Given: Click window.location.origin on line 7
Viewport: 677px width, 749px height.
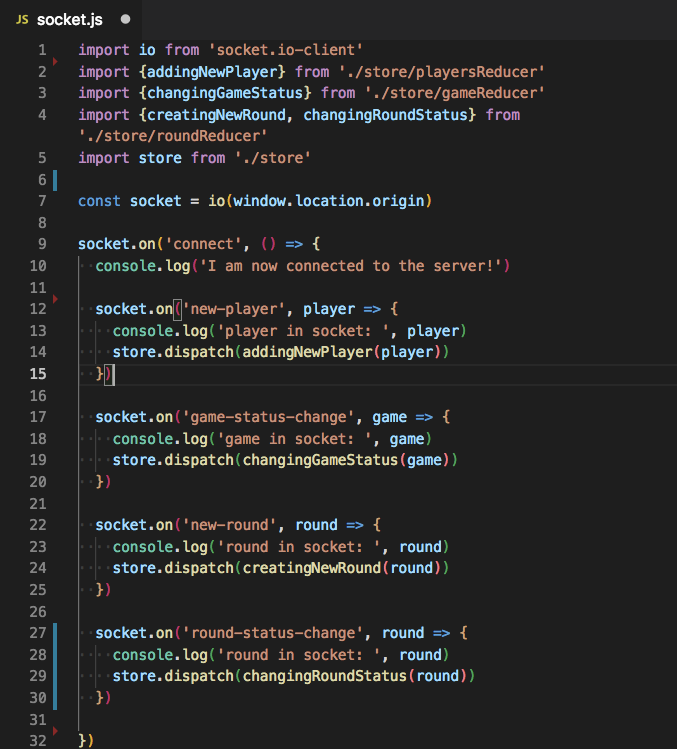Looking at the screenshot, I should tap(329, 201).
